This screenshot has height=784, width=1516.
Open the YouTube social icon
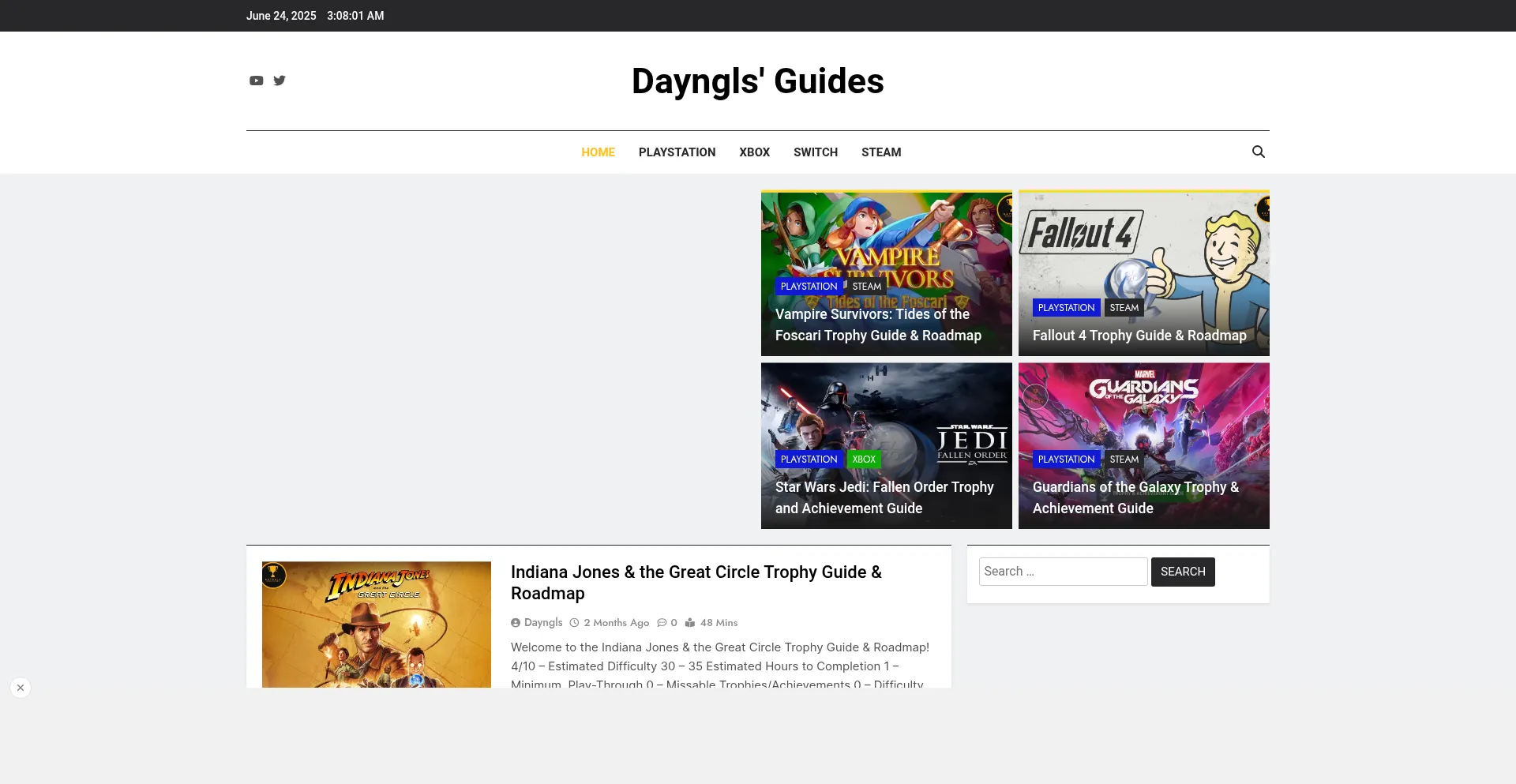tap(256, 81)
